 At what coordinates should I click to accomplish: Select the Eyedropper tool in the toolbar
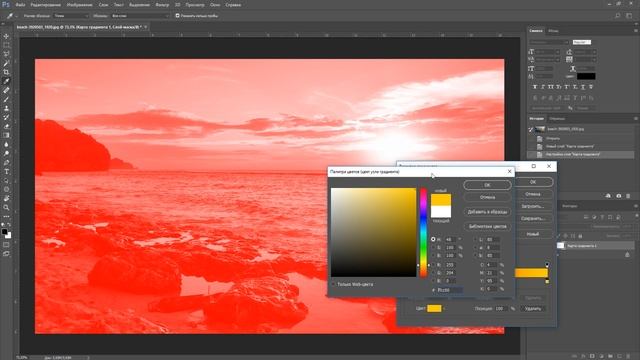(6, 81)
